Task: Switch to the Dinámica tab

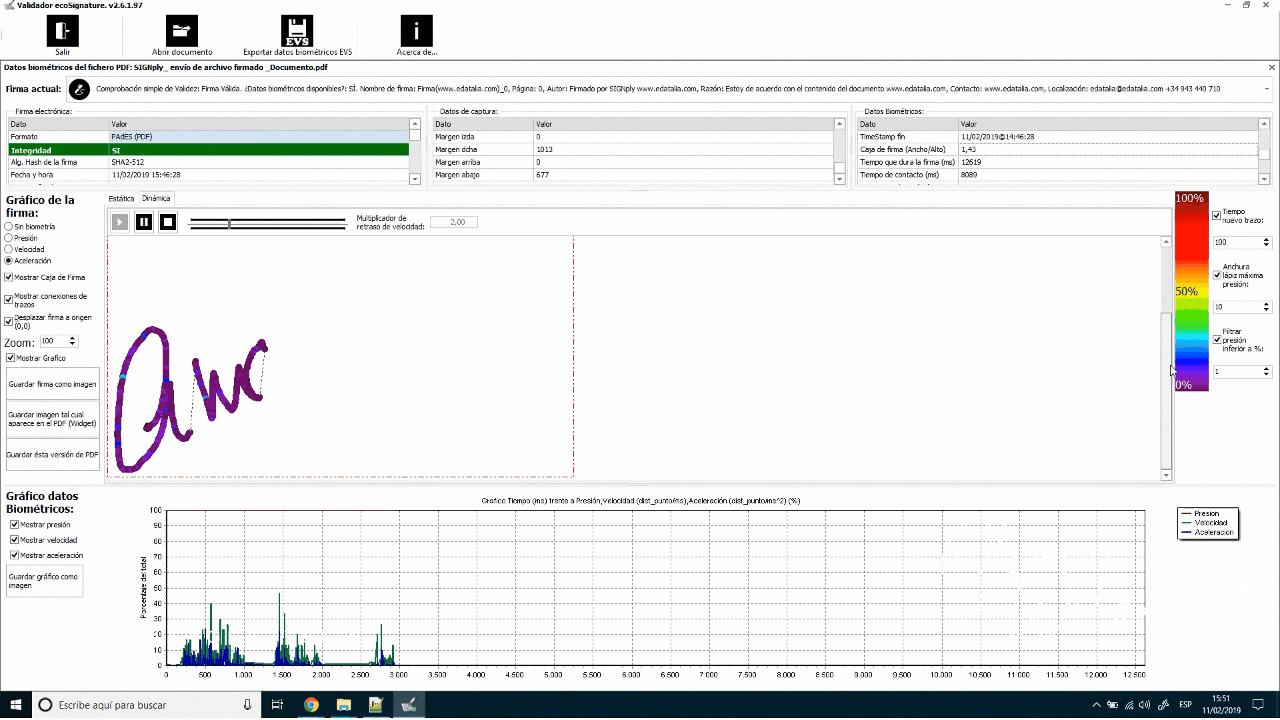Action: [x=156, y=198]
